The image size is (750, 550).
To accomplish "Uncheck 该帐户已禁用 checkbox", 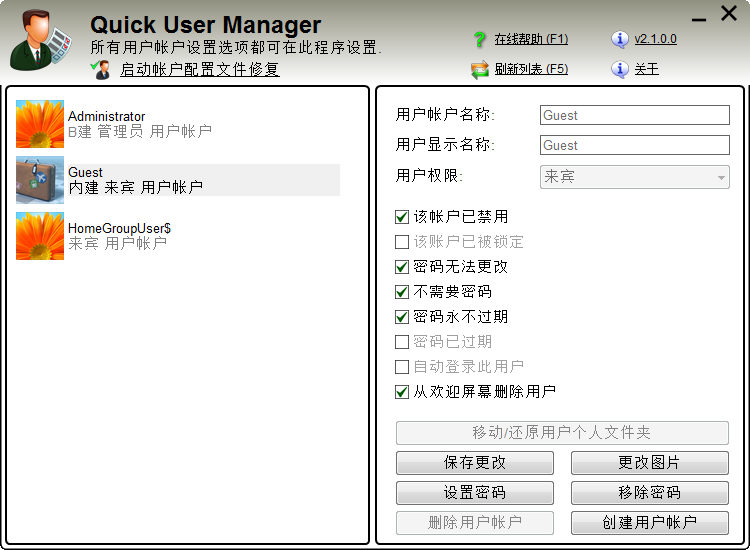I will click(402, 217).
